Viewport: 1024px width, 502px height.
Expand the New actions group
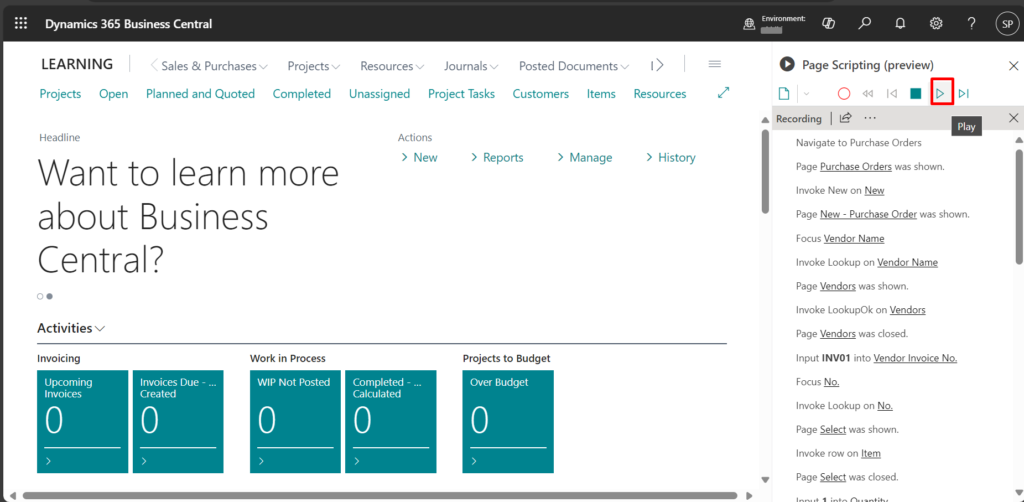click(x=419, y=157)
